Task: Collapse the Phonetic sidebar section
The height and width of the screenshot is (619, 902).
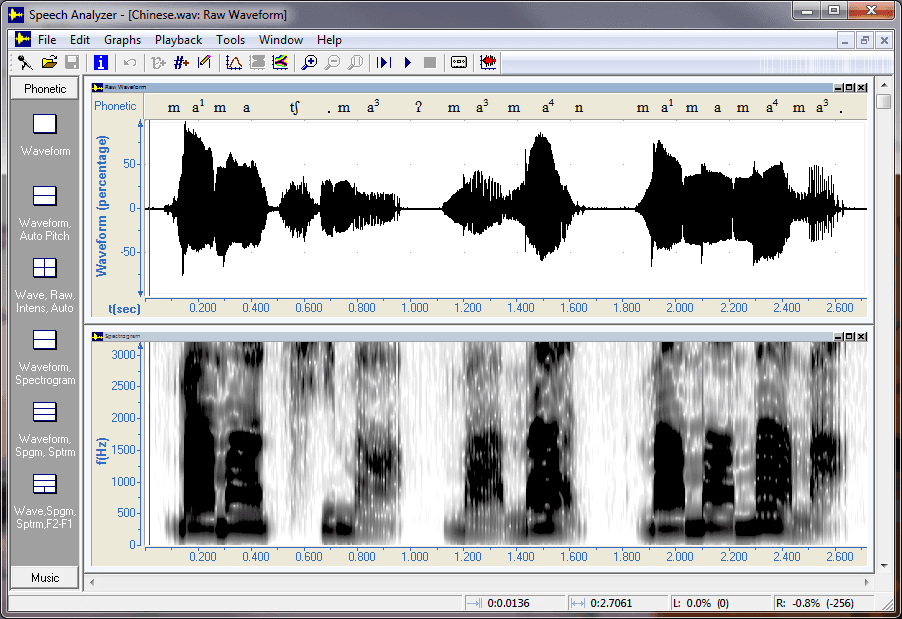Action: tap(44, 88)
